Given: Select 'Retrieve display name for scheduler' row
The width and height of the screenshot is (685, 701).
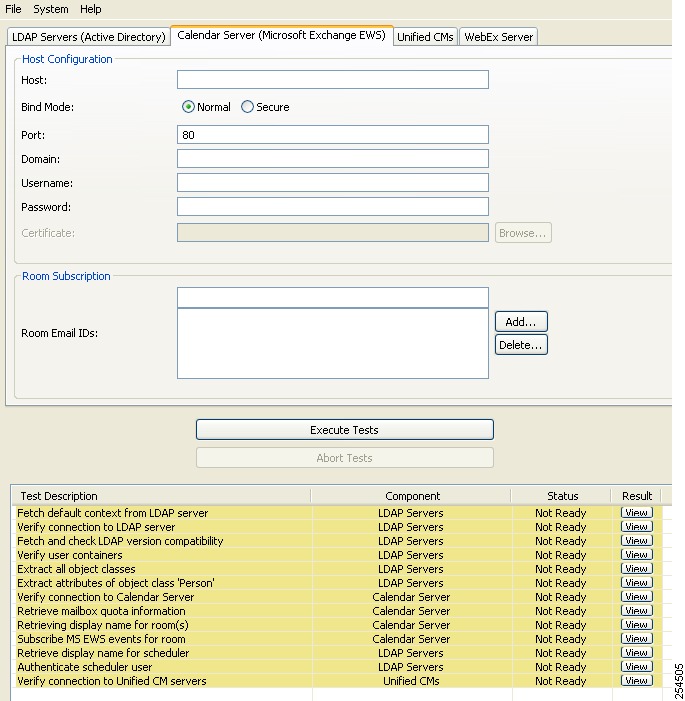Looking at the screenshot, I should [103, 653].
